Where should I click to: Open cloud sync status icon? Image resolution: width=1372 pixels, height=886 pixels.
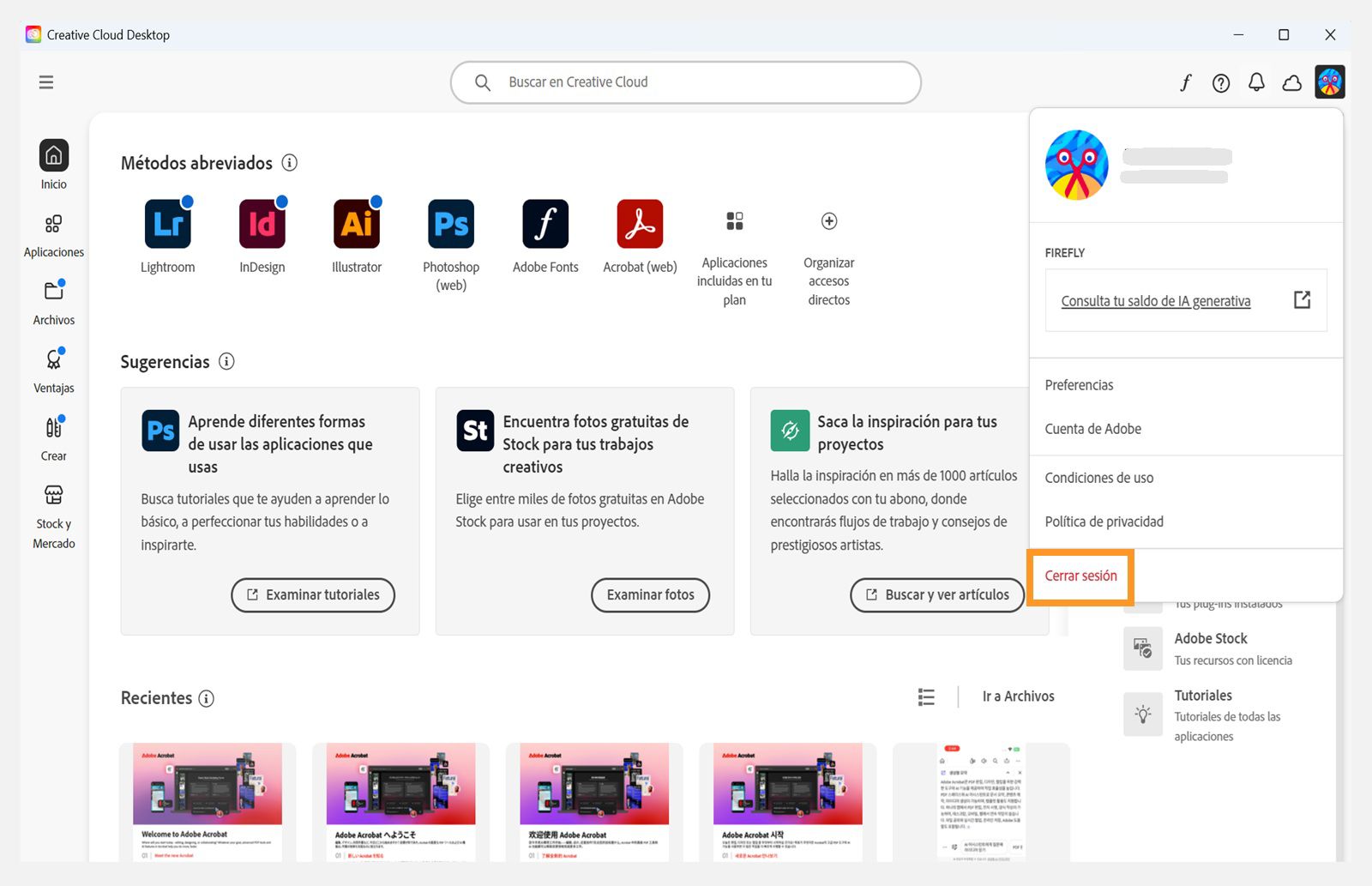(x=1292, y=82)
